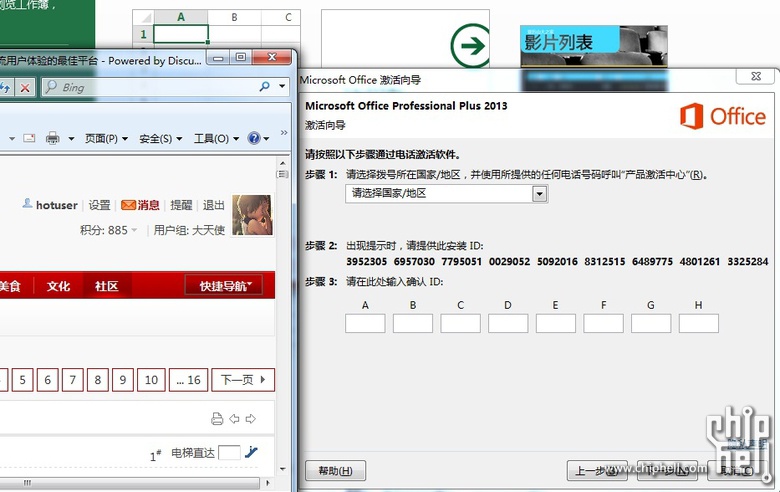
Task: Click 下一页 next page button
Action: (x=243, y=380)
